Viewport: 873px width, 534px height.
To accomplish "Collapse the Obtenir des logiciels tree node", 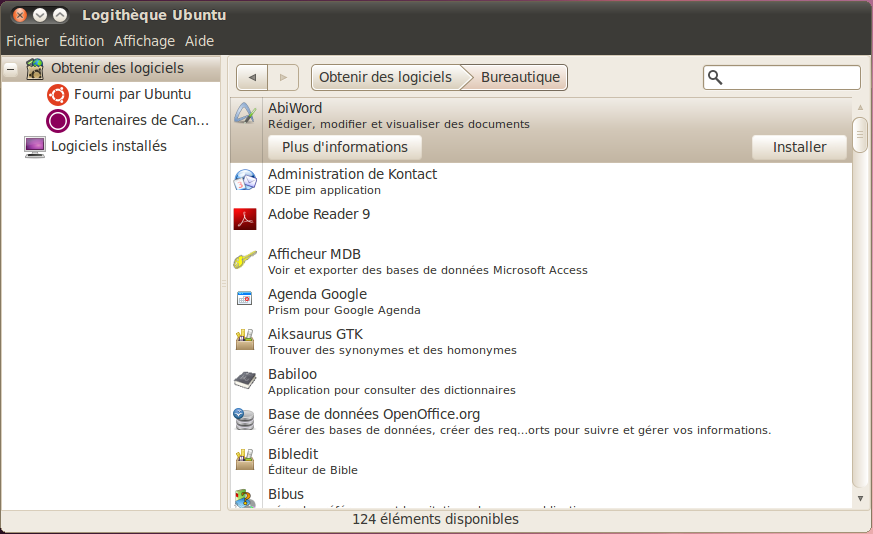I will click(x=11, y=70).
